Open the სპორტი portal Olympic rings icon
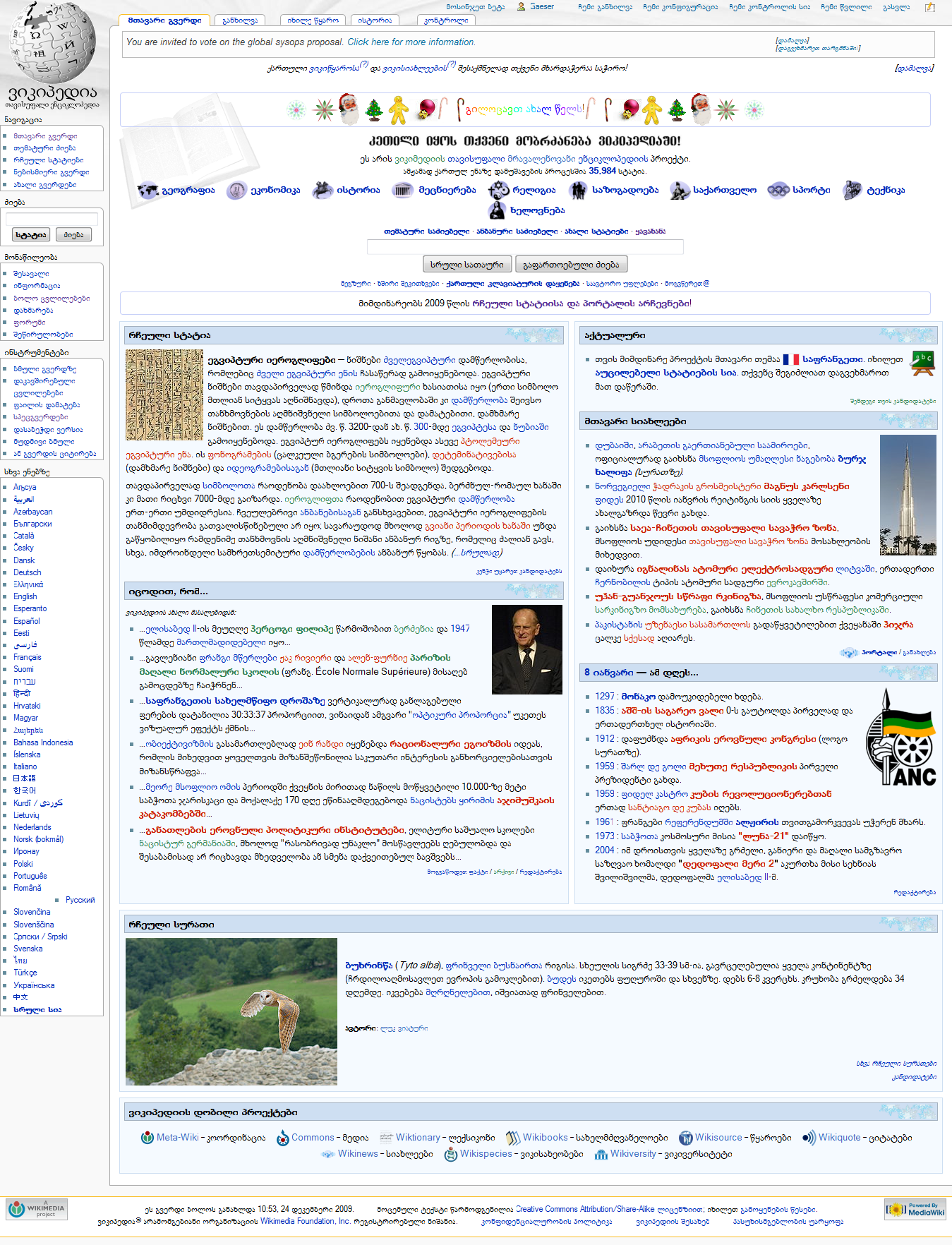Viewport: 952px width, 1245px height. 778,190
